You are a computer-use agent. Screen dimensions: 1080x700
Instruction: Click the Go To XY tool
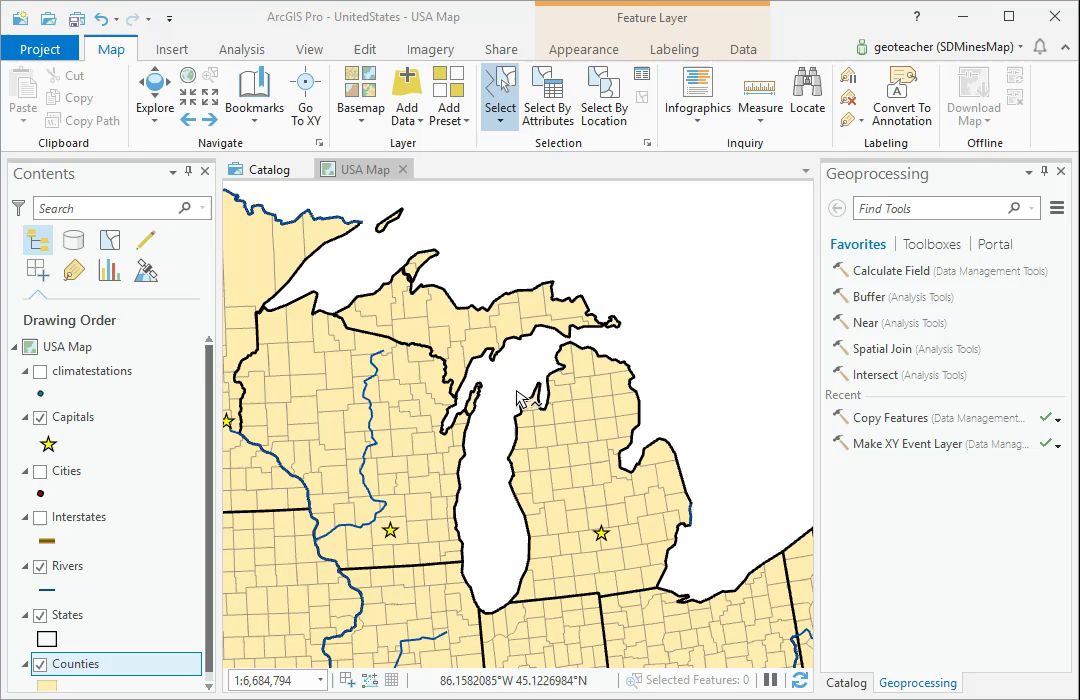coord(305,96)
